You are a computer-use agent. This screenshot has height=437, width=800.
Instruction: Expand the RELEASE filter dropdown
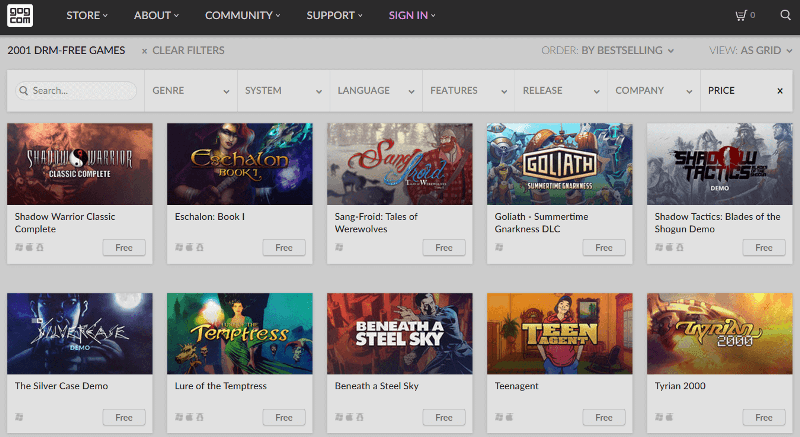click(561, 91)
